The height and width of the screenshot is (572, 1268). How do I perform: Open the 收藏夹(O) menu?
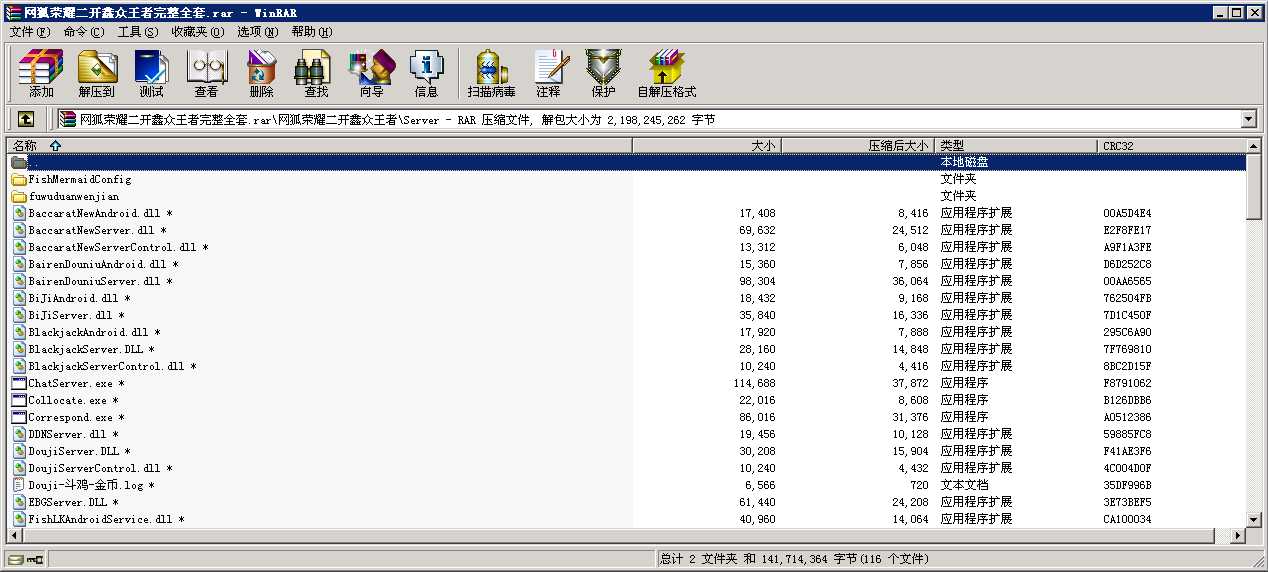(x=198, y=32)
